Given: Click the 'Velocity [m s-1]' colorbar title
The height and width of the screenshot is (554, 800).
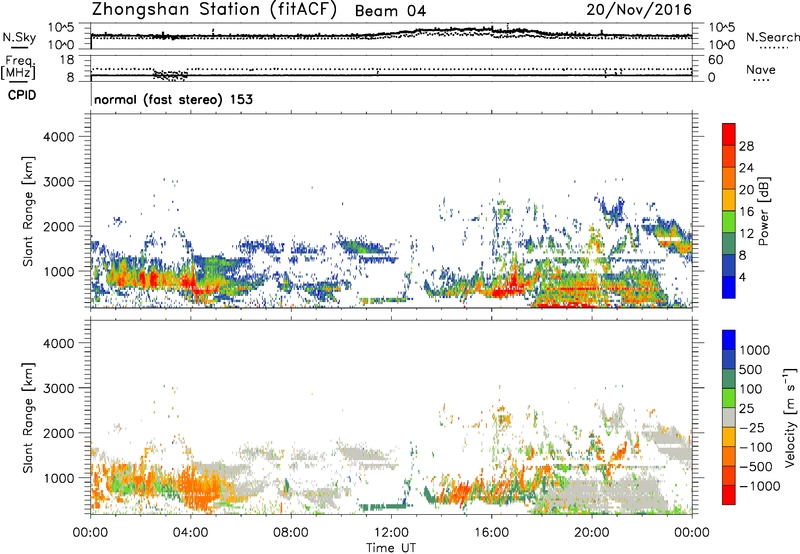Looking at the screenshot, I should pyautogui.click(x=790, y=417).
